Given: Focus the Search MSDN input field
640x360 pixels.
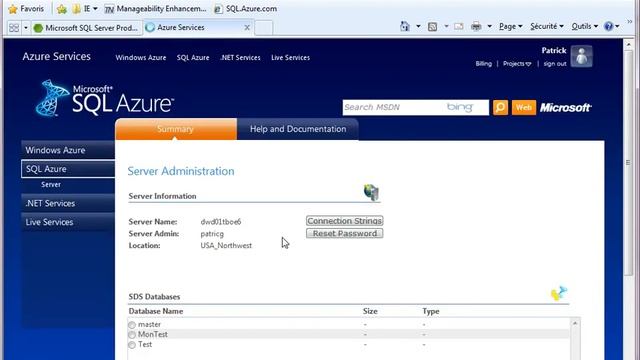Looking at the screenshot, I should coord(415,107).
